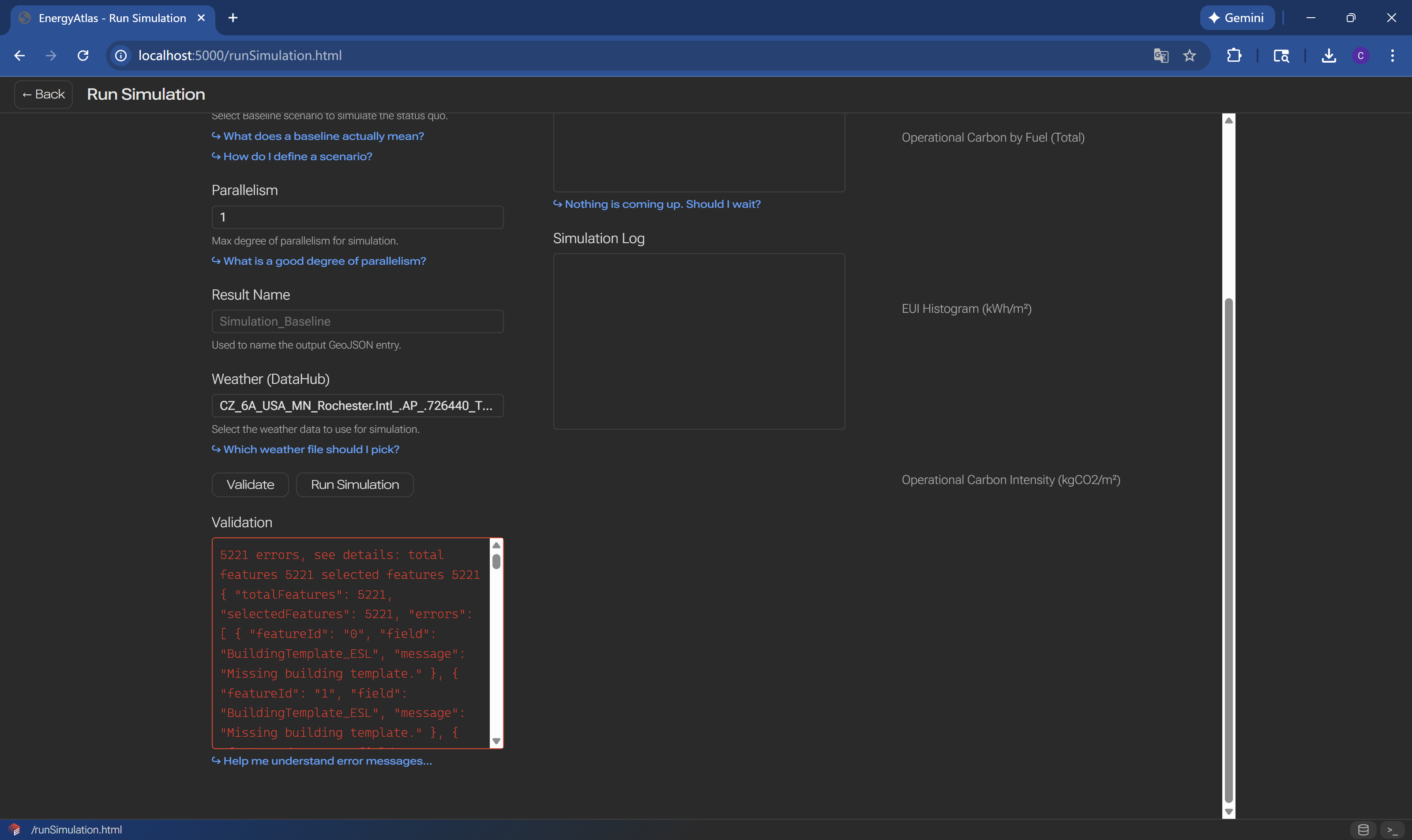Click the site information icon
The height and width of the screenshot is (840, 1412).
tap(120, 56)
